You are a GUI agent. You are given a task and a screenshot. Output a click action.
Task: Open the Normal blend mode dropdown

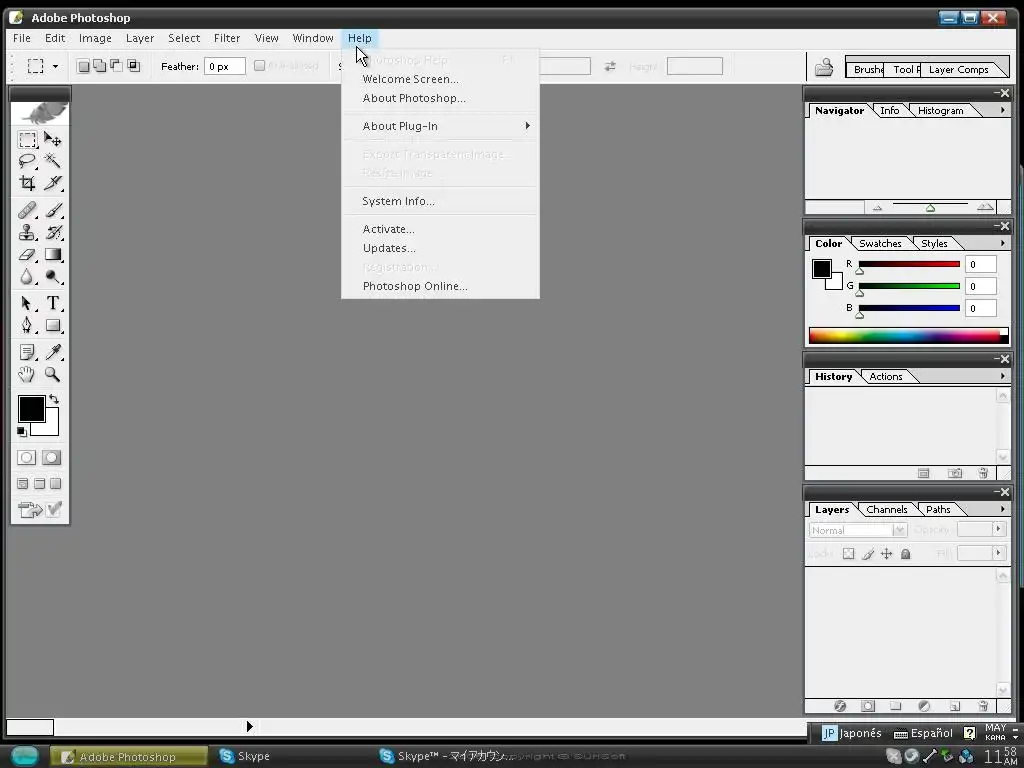point(858,530)
